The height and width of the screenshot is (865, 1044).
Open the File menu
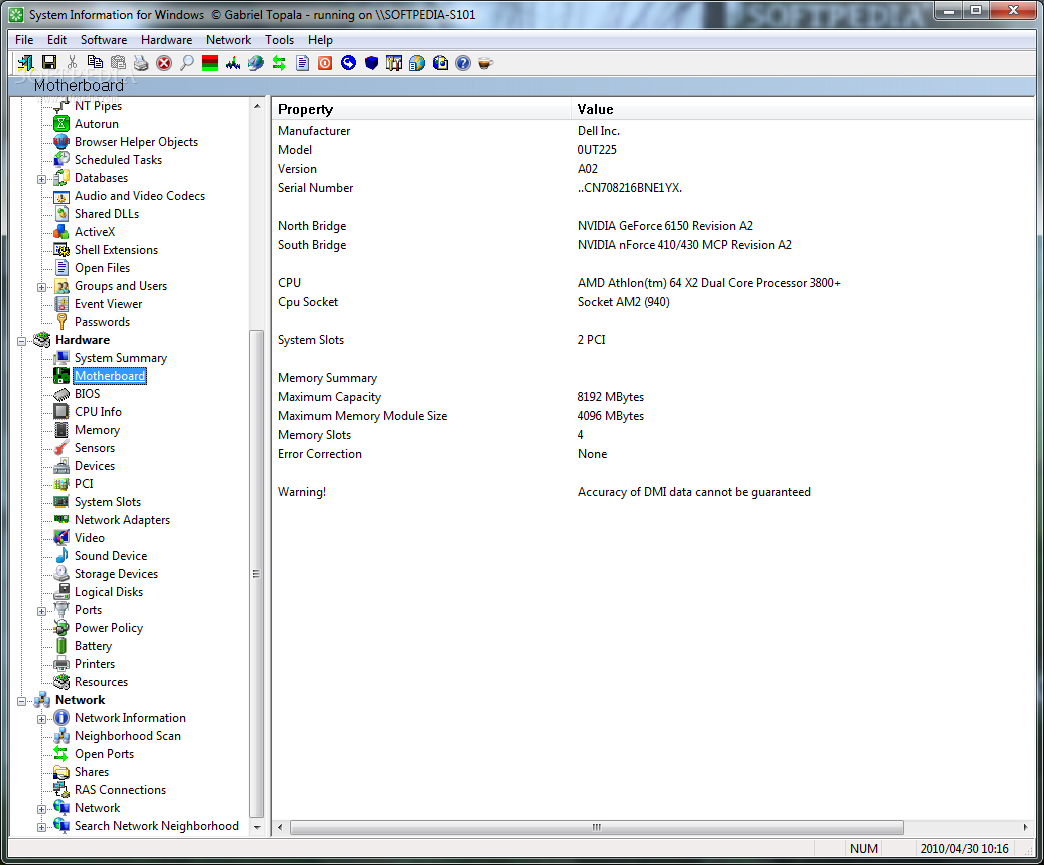(24, 40)
